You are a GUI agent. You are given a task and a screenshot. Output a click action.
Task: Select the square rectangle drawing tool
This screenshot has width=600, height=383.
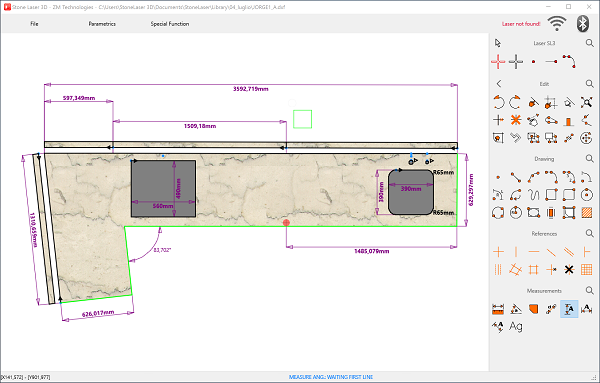click(551, 195)
